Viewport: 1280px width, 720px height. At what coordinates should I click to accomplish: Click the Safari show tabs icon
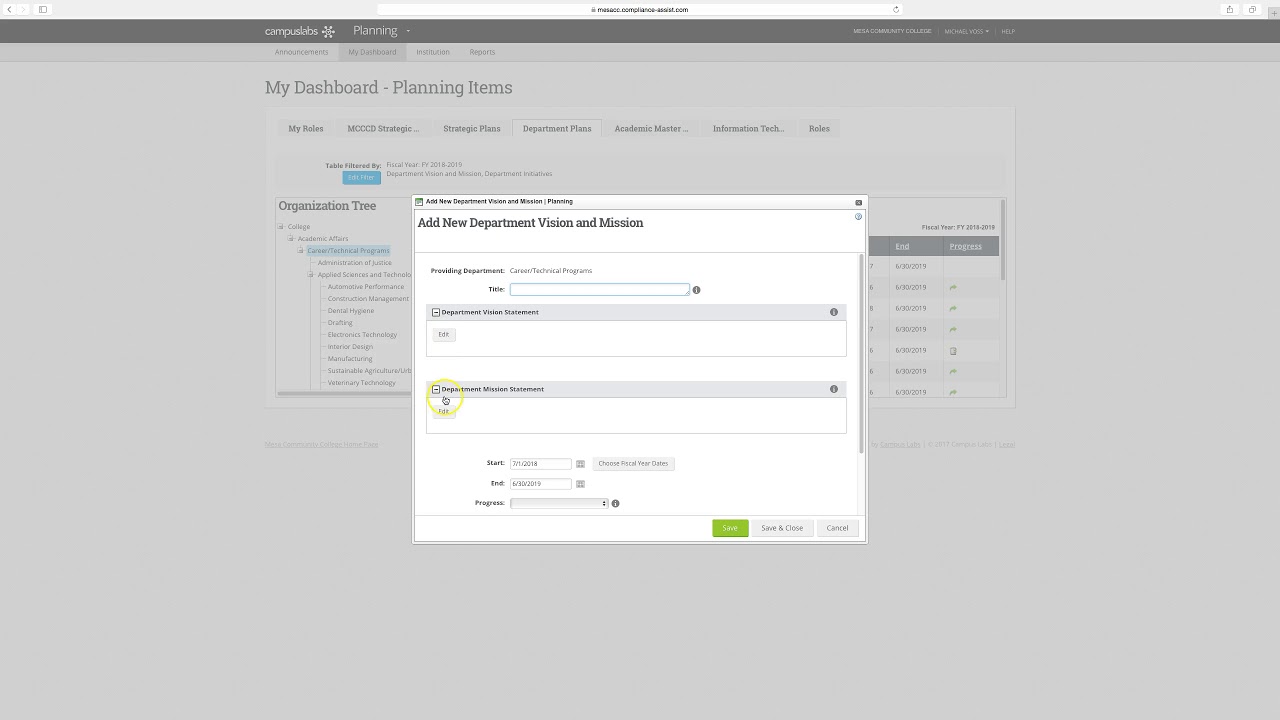tap(1252, 9)
